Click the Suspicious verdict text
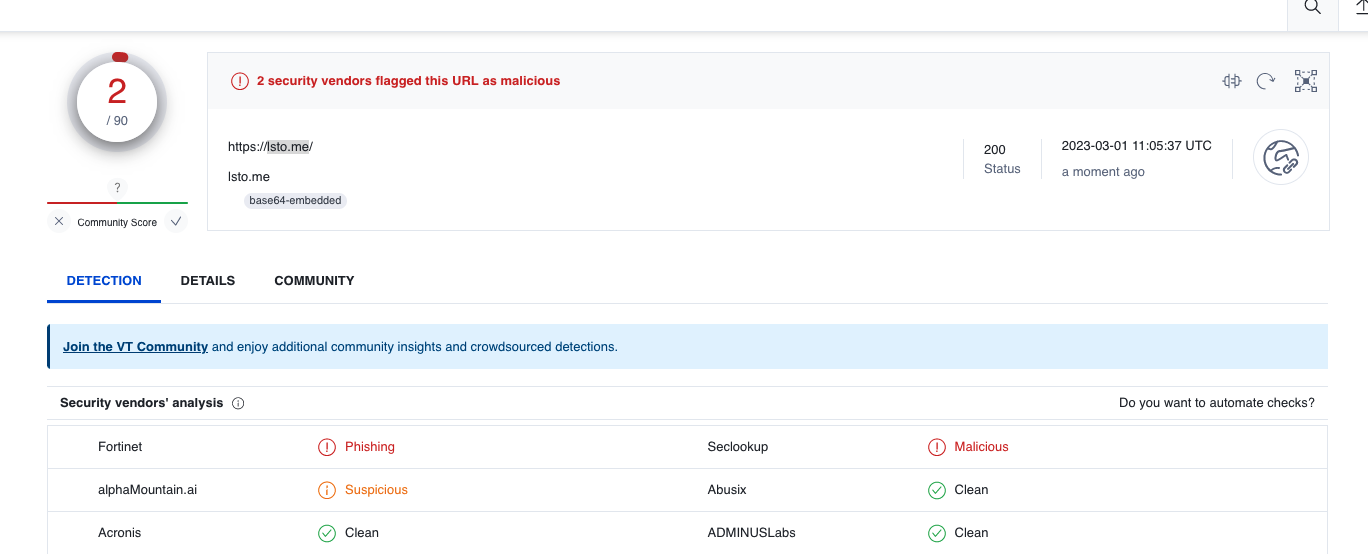The image size is (1368, 554). [x=377, y=490]
